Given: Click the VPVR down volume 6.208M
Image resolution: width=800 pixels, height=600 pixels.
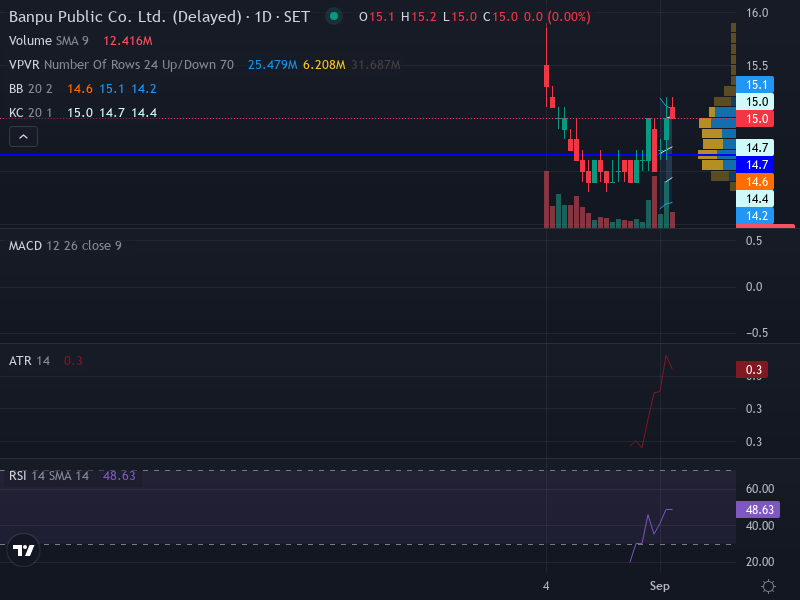Looking at the screenshot, I should tap(324, 65).
